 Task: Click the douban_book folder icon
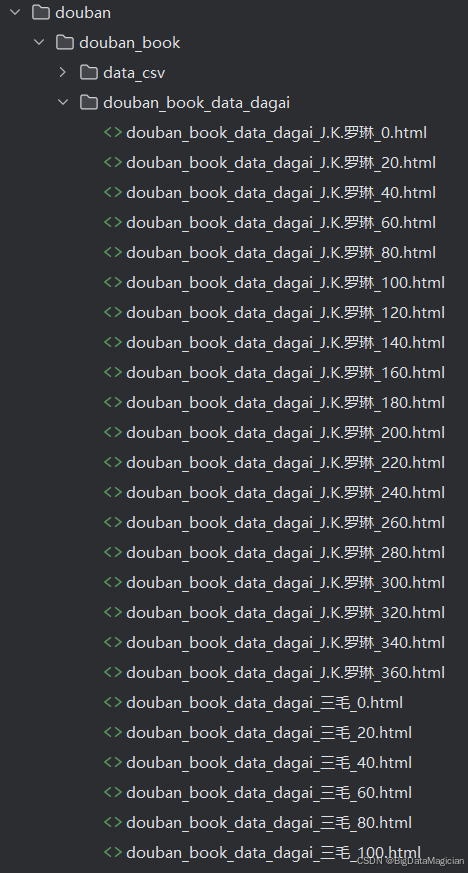pyautogui.click(x=65, y=42)
